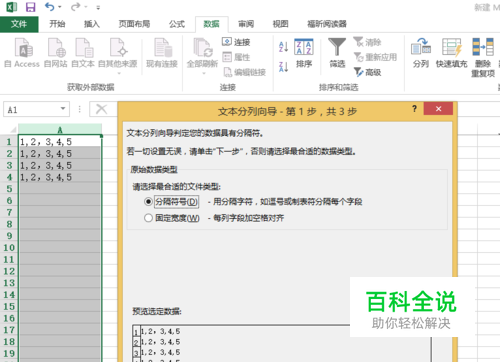Select row 5 header
The height and width of the screenshot is (362, 500).
pos(9,189)
